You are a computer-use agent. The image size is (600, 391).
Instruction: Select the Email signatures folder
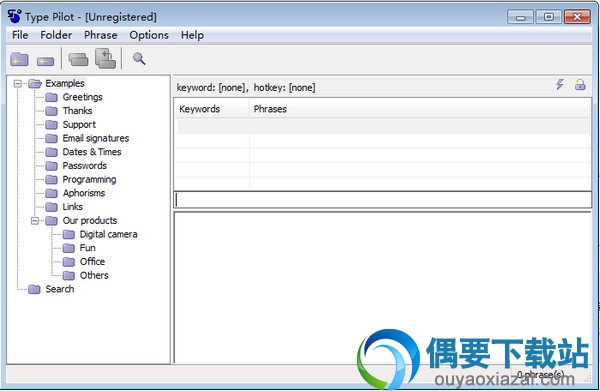coord(96,138)
